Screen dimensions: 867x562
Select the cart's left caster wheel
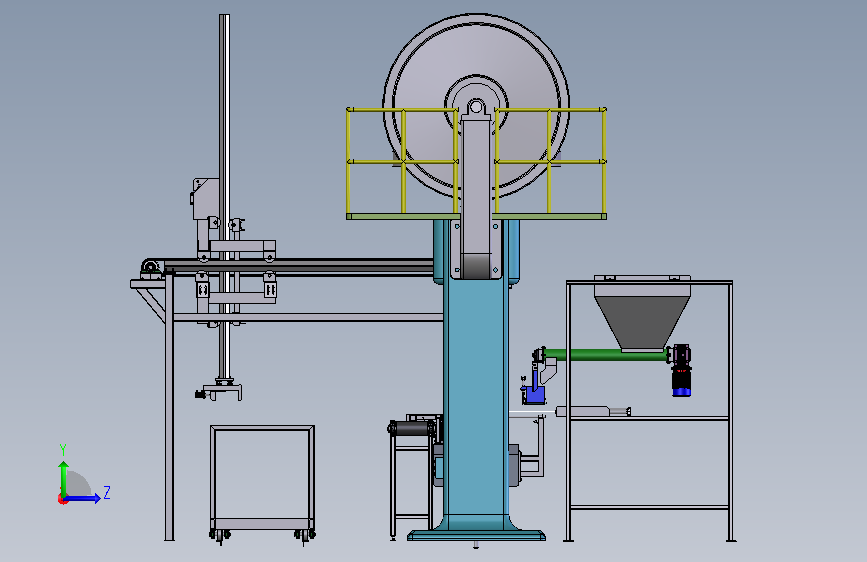coord(220,535)
